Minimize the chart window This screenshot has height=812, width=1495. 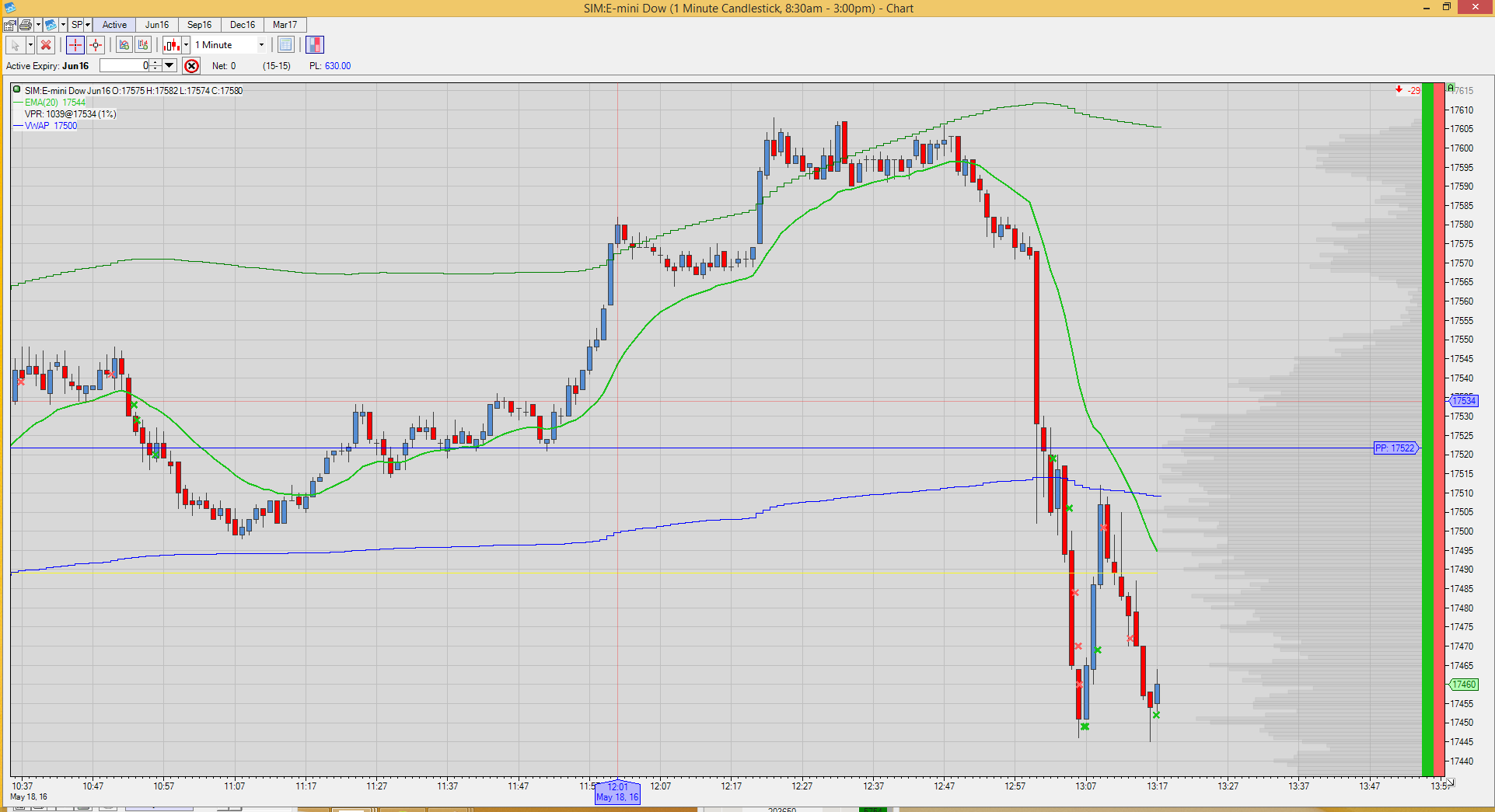[x=1427, y=8]
